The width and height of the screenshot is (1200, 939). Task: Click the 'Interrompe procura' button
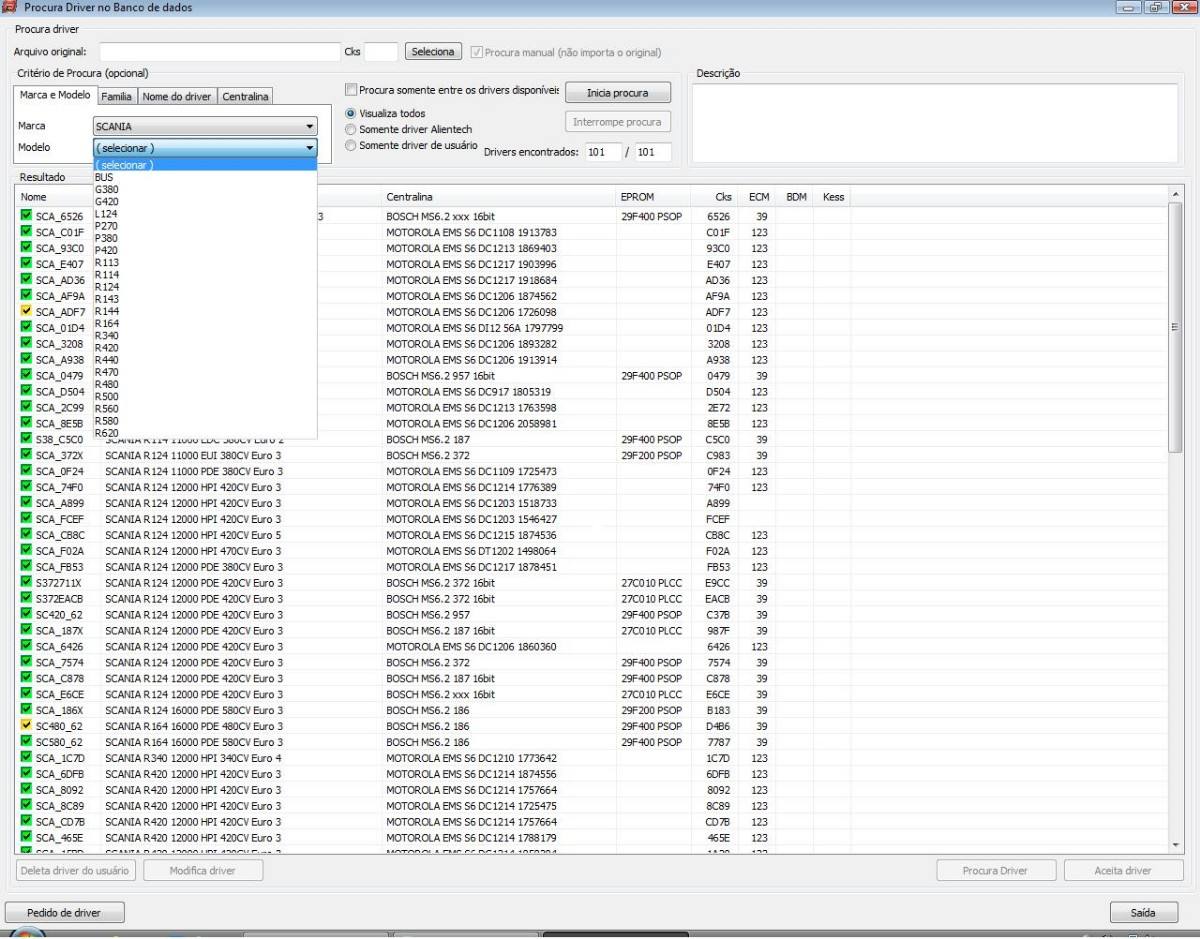(617, 122)
